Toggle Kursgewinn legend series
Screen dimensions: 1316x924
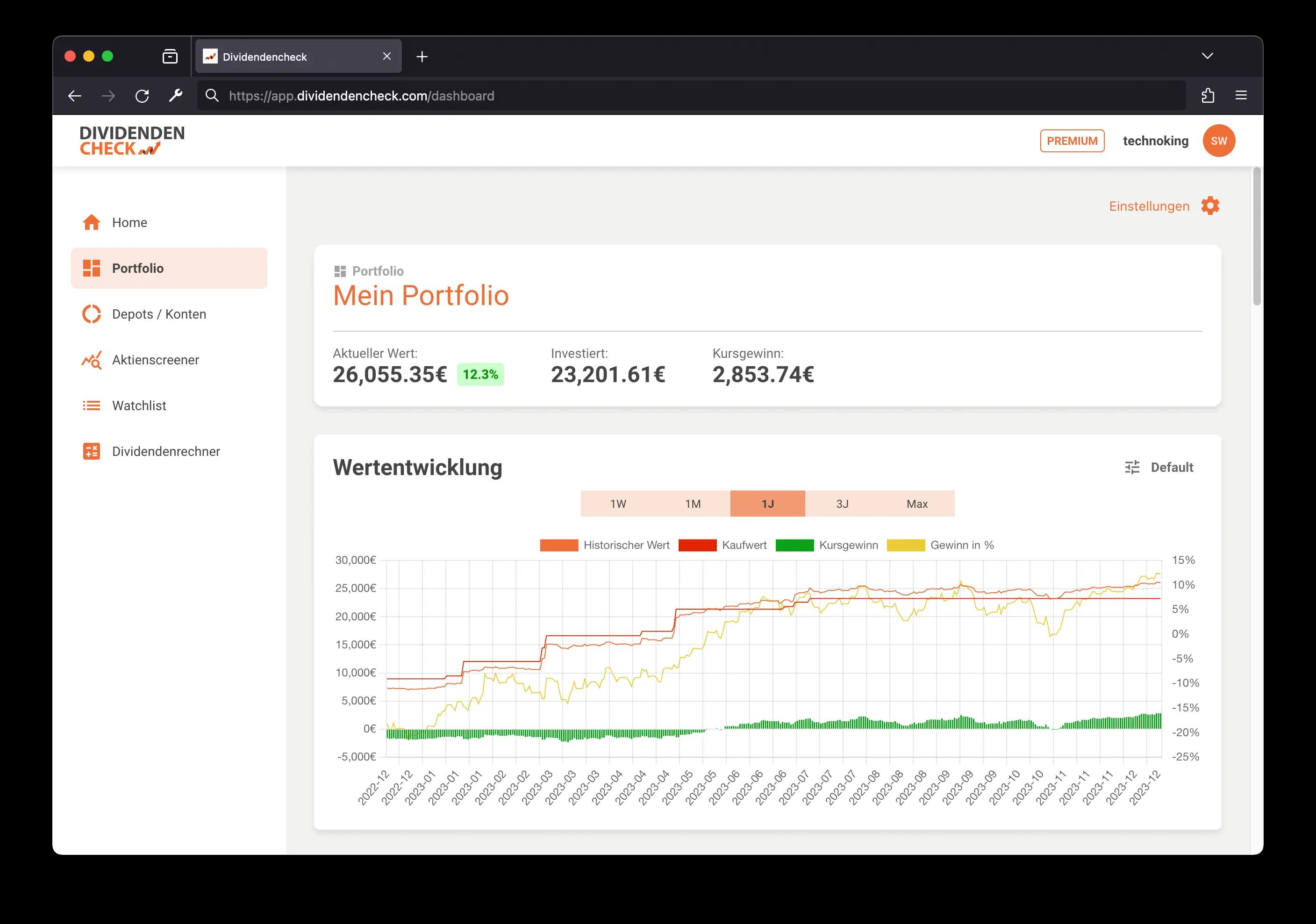(x=827, y=545)
